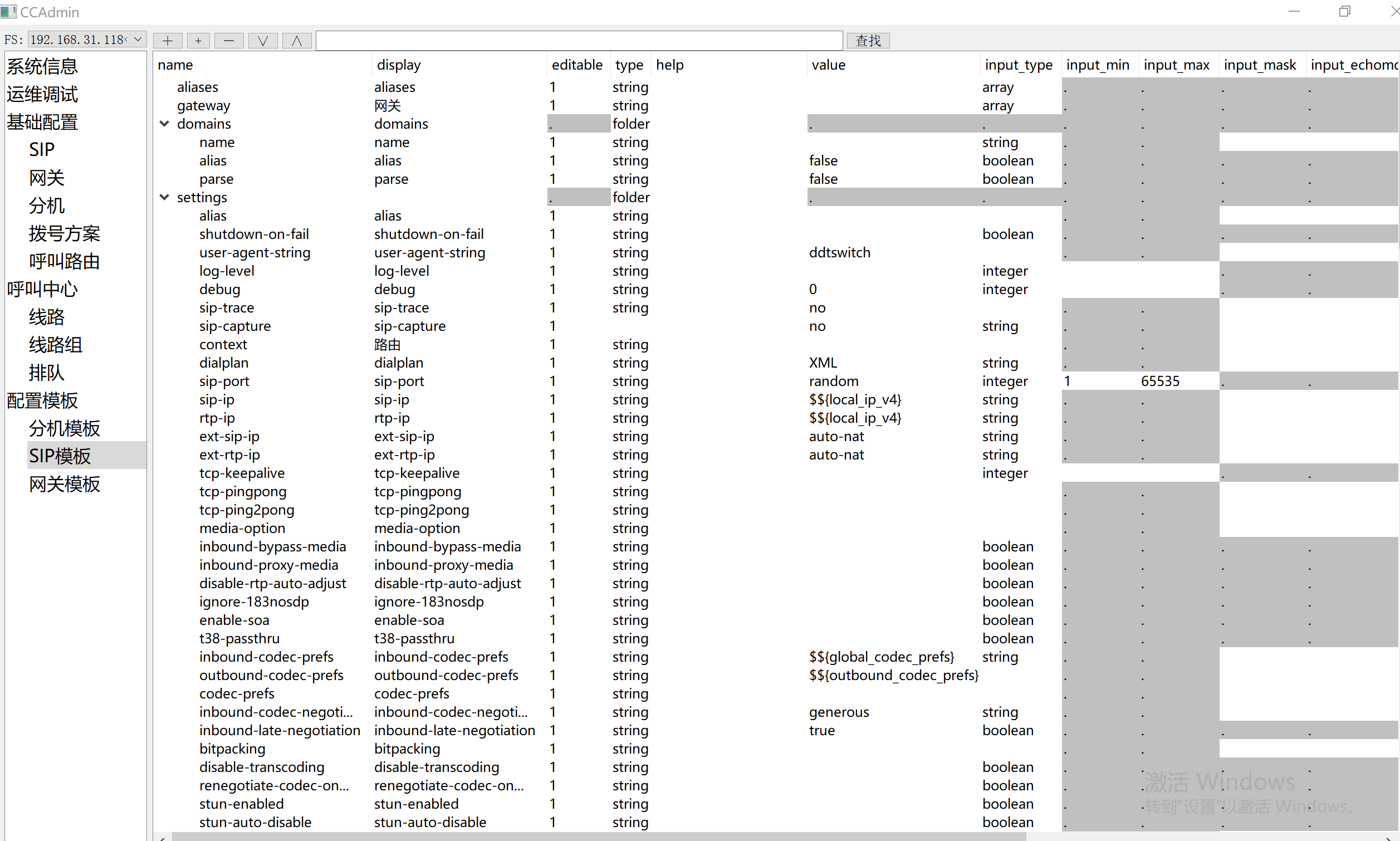Open the FS server address dropdown

coord(138,40)
